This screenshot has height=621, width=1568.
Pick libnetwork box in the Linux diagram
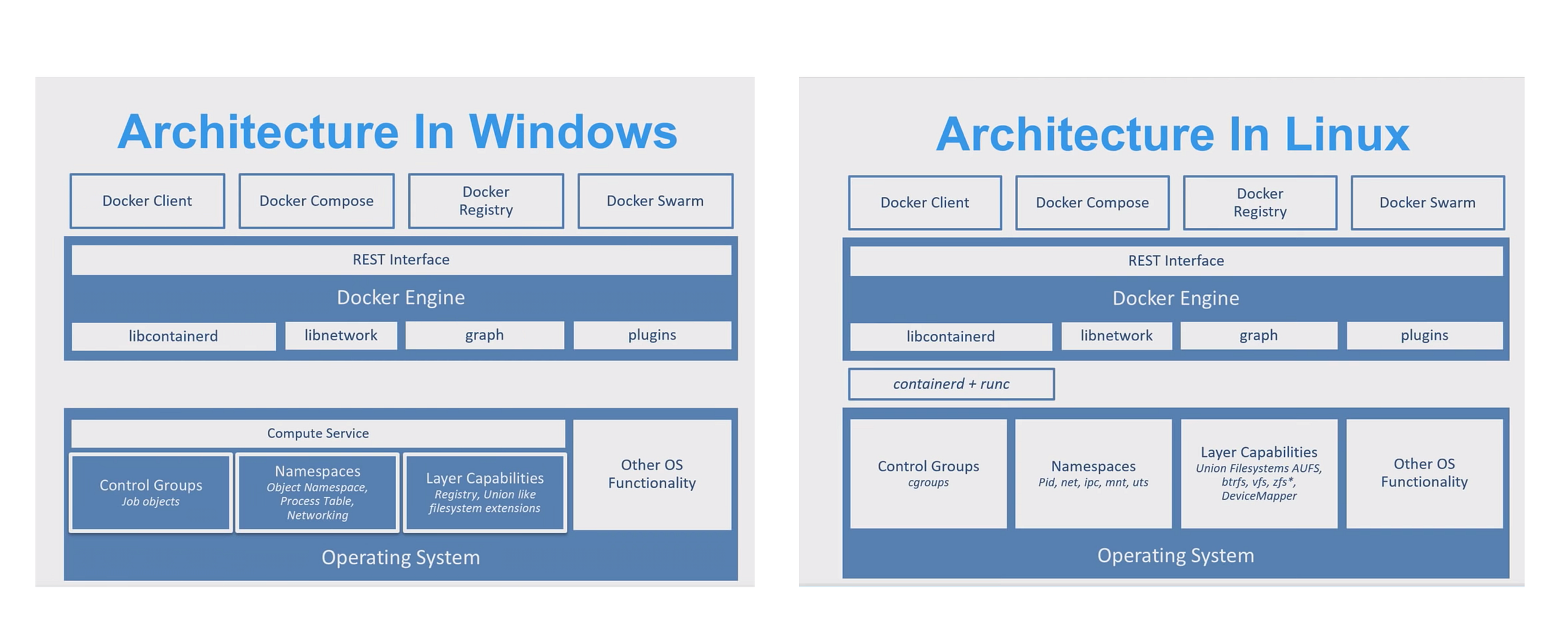click(1116, 336)
